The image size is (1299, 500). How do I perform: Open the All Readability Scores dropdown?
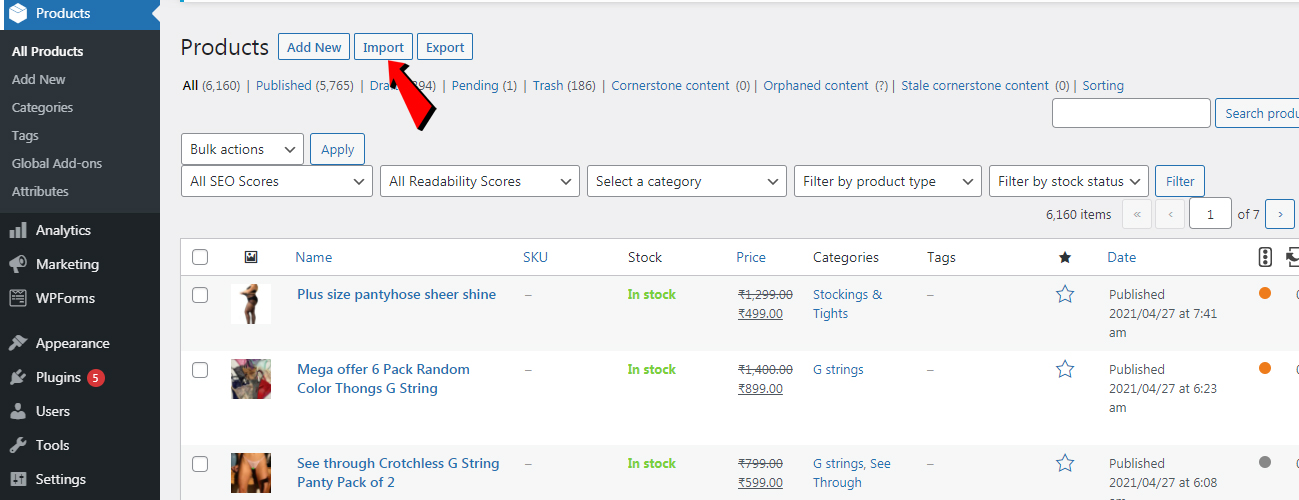(480, 181)
